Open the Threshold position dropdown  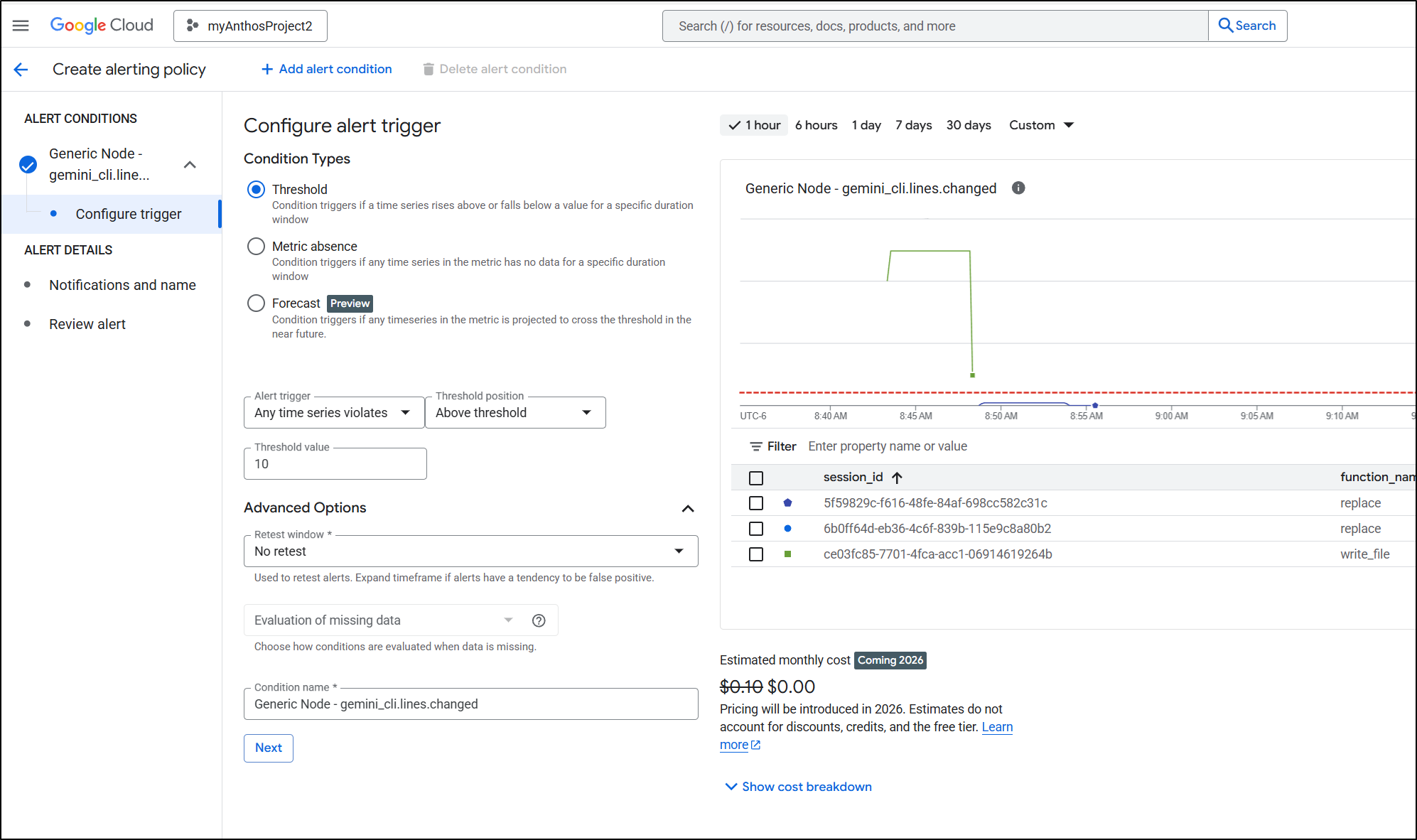(514, 413)
